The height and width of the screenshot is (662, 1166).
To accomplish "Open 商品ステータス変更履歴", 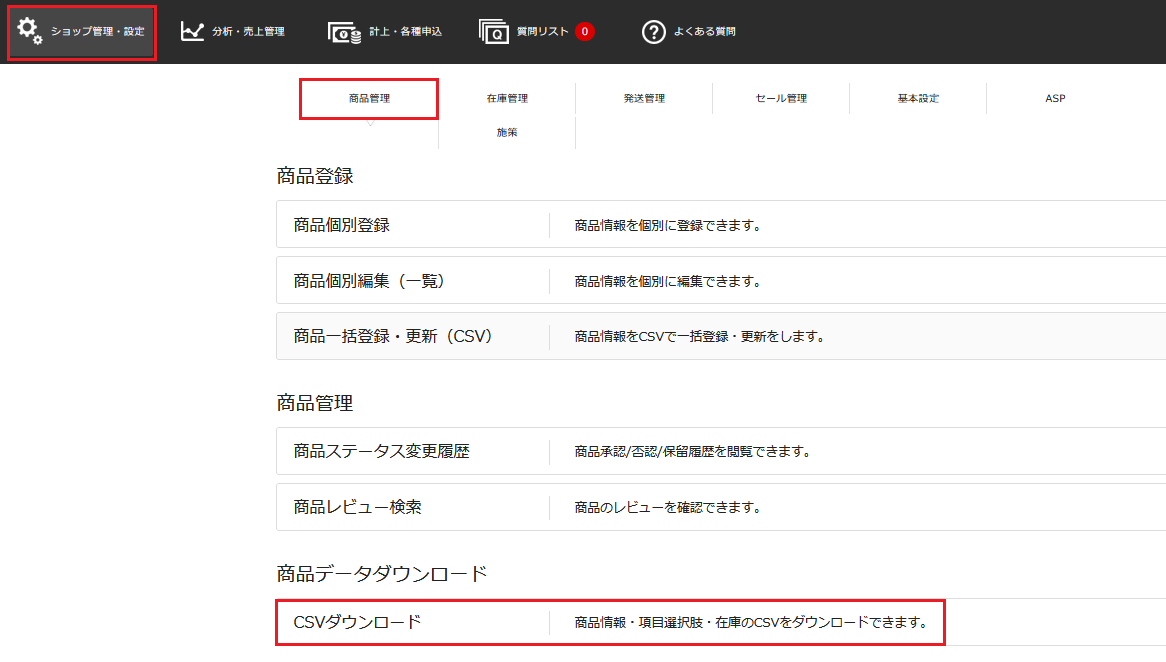I will click(x=721, y=451).
